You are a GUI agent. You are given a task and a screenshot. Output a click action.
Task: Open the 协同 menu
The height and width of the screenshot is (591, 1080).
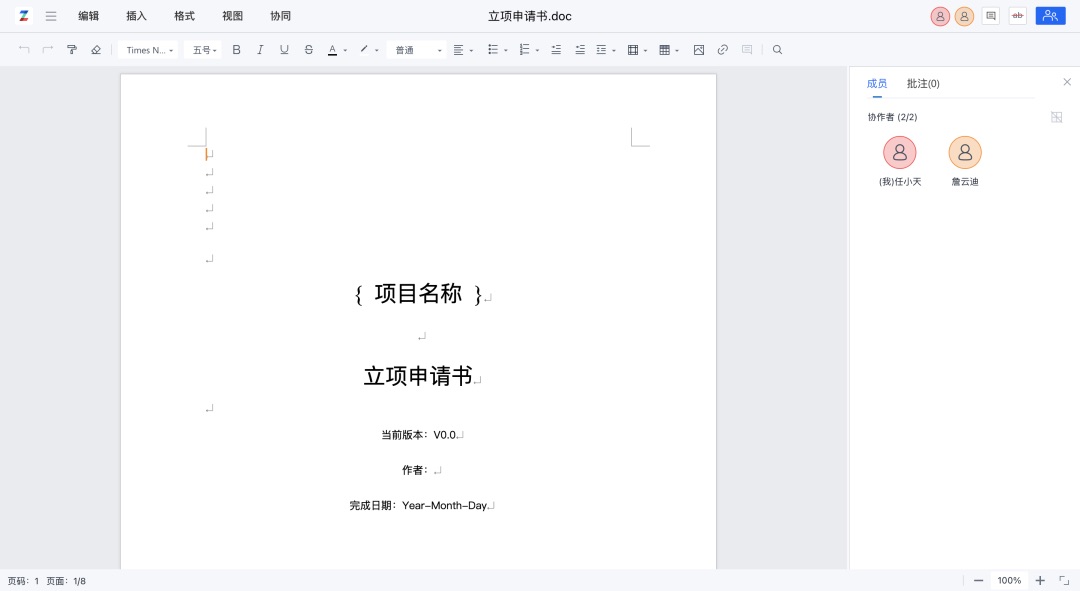(x=280, y=16)
